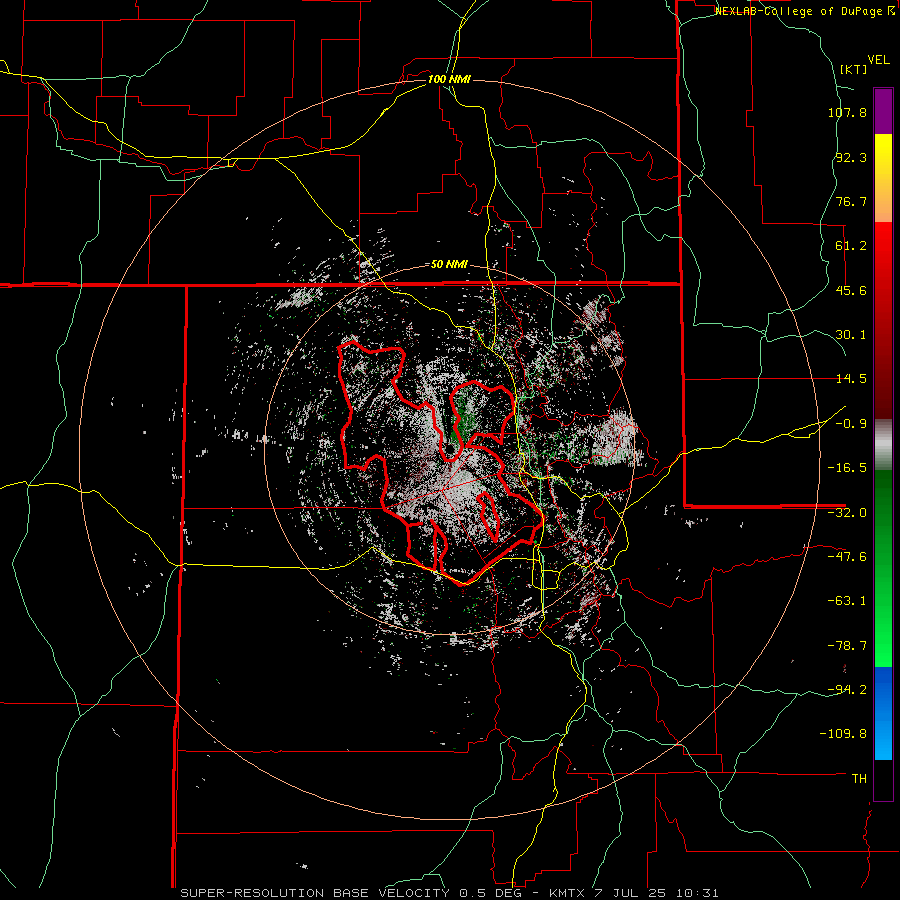The height and width of the screenshot is (900, 900).
Task: Select the 107.8 velocity scale value
Action: tap(847, 112)
